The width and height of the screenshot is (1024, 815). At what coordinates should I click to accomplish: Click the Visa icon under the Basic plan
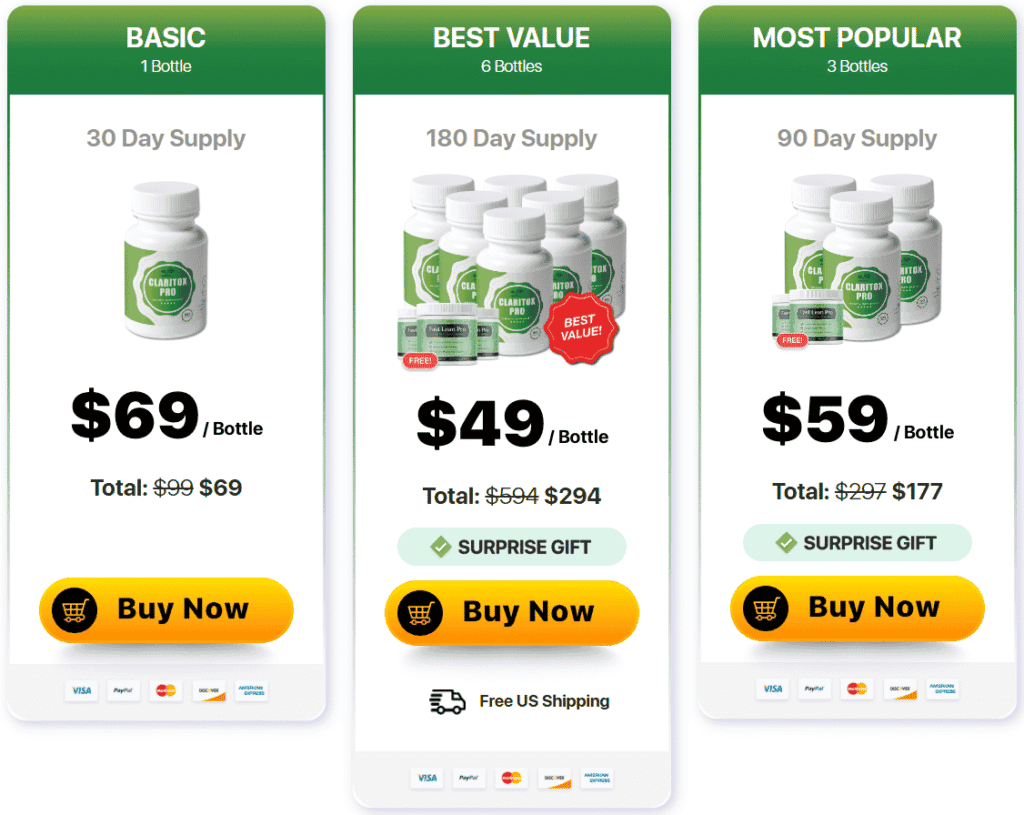click(80, 690)
